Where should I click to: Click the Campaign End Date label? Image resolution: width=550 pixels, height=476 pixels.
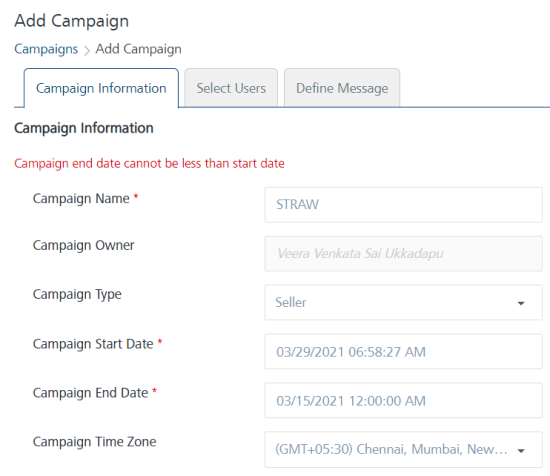(x=90, y=393)
